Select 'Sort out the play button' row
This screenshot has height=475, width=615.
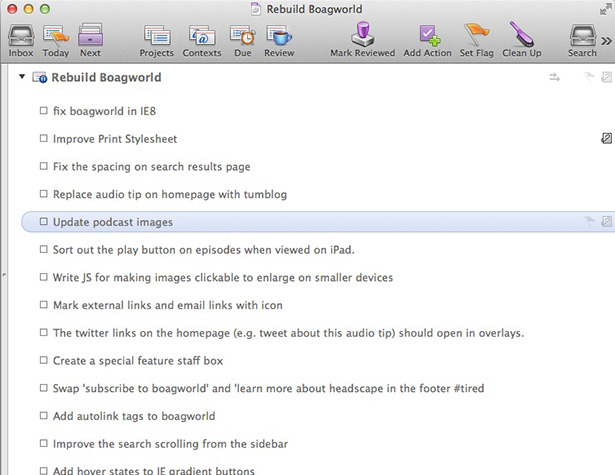(x=204, y=250)
